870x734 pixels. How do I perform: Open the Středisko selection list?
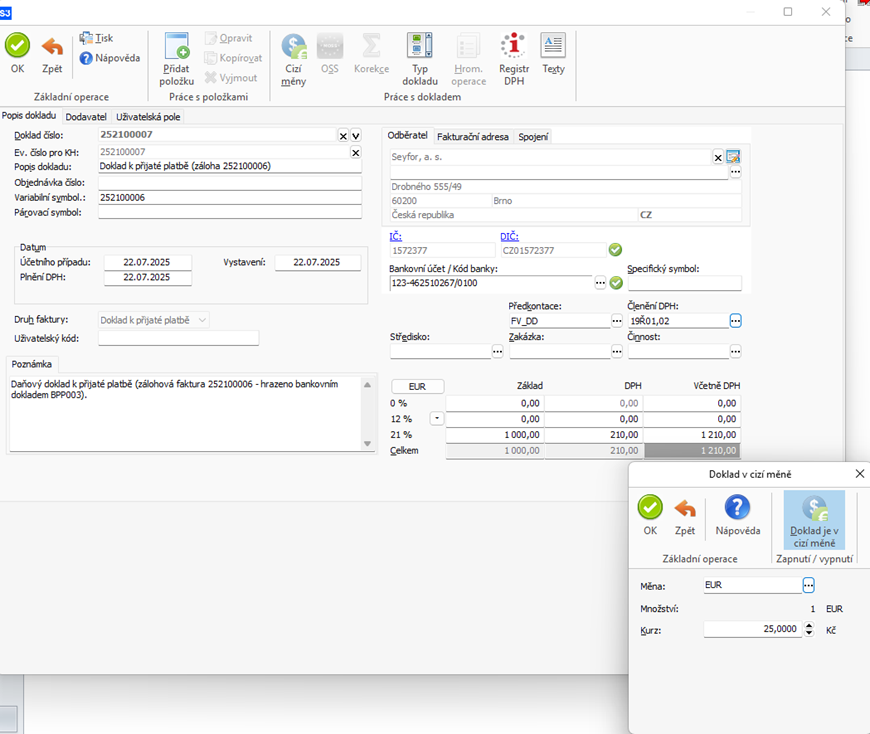pos(497,351)
